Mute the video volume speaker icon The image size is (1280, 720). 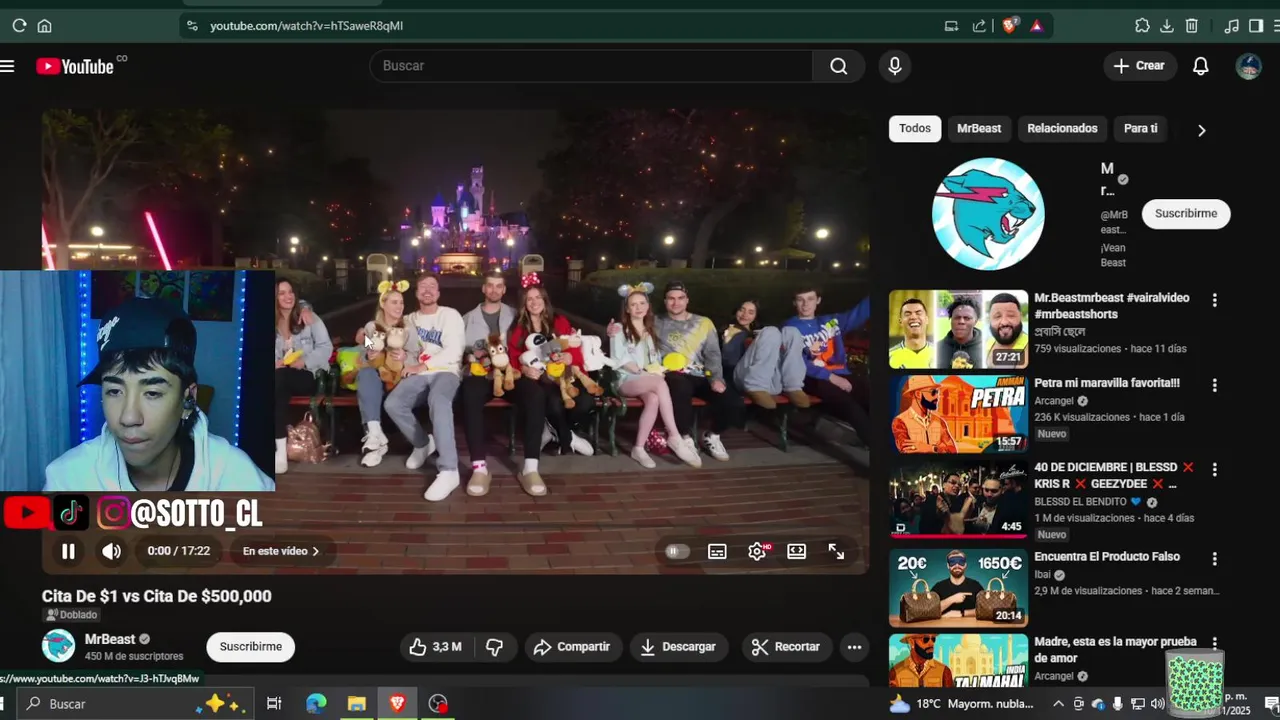click(x=111, y=551)
